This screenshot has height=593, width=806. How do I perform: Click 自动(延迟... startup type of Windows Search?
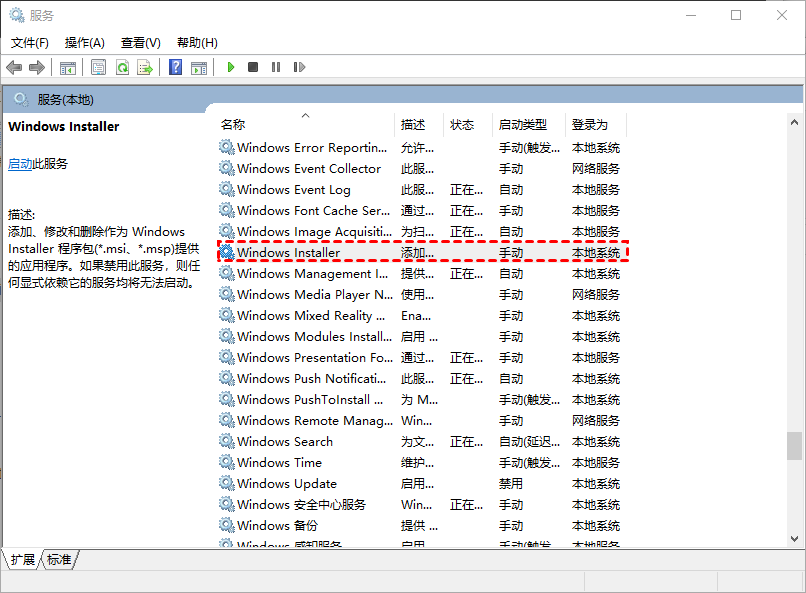coord(529,441)
